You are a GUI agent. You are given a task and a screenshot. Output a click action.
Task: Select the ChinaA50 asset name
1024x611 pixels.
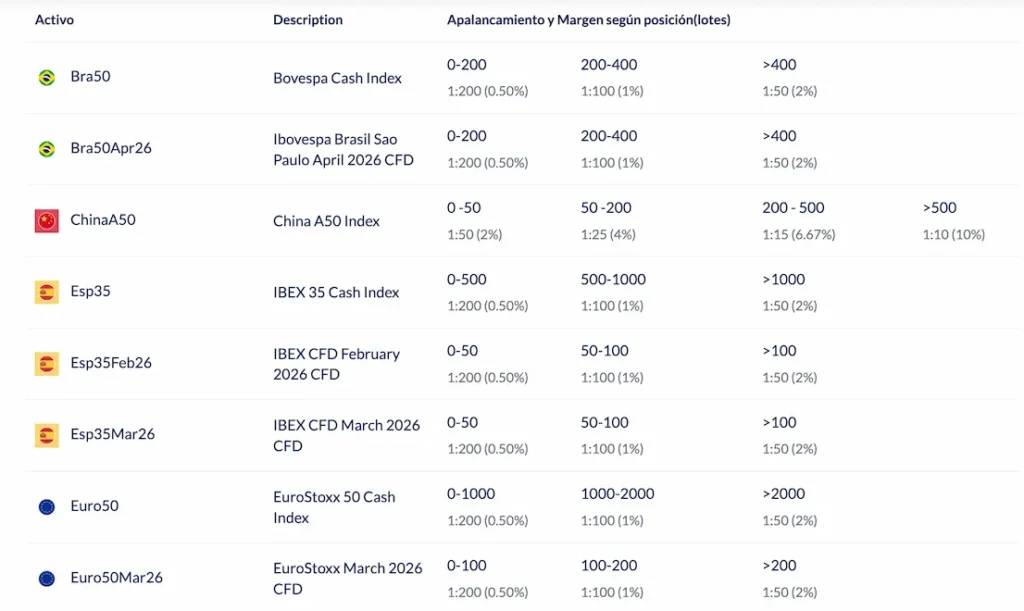(103, 220)
